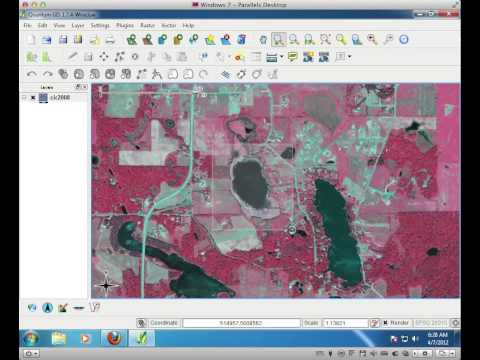Click the CRS status icon at bar end

pyautogui.click(x=455, y=323)
